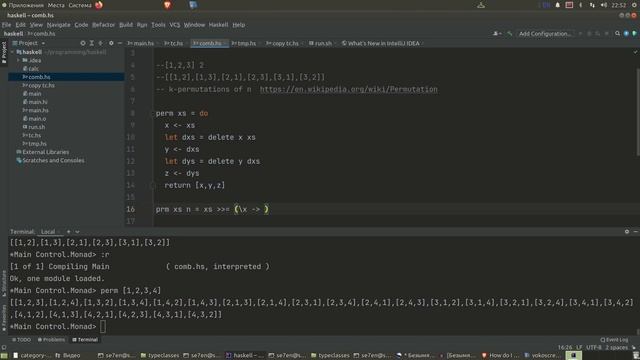This screenshot has width=640, height=360.
Task: Open the Event Log
Action: click(614, 340)
